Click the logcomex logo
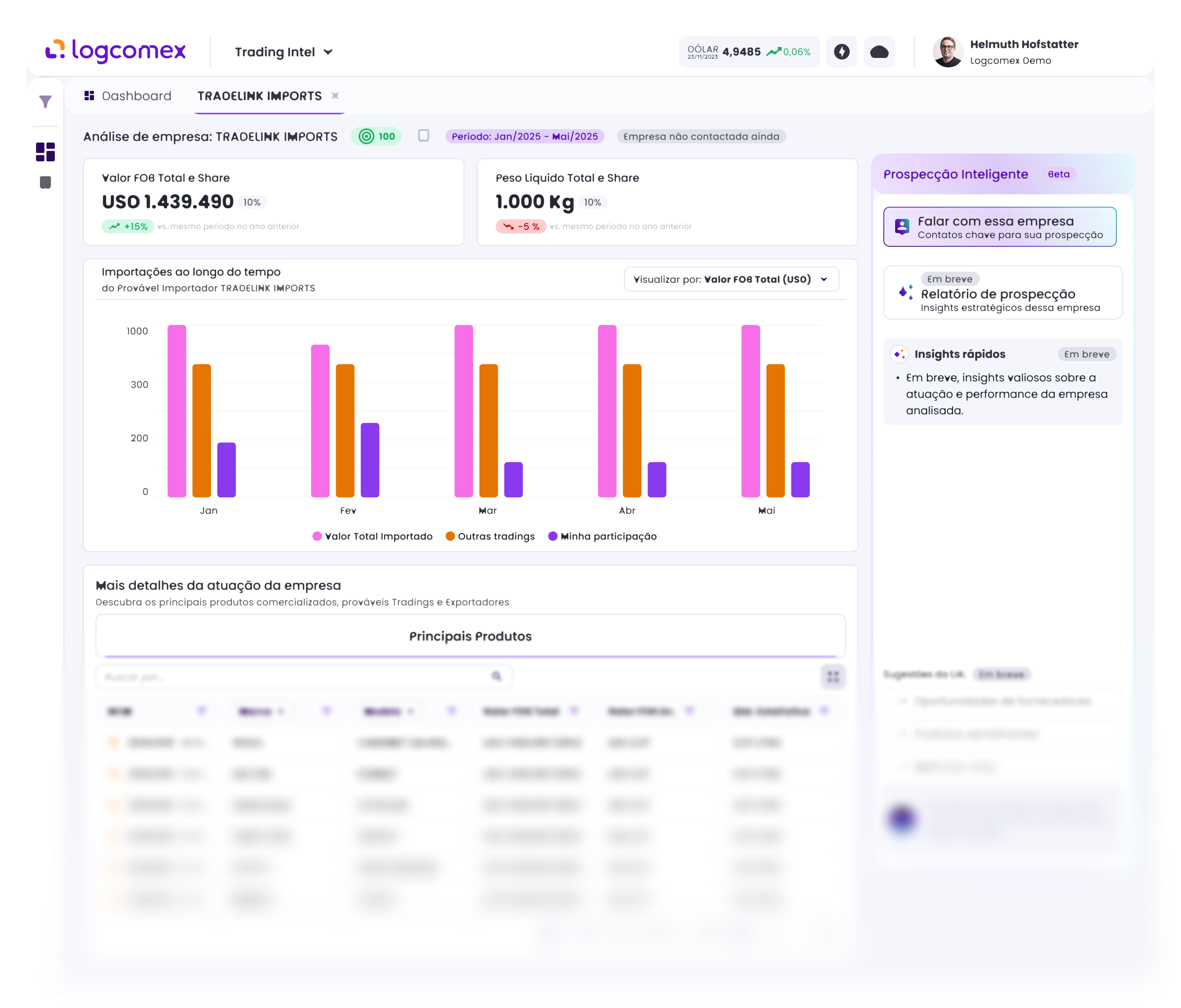The image size is (1181, 1008). (116, 51)
